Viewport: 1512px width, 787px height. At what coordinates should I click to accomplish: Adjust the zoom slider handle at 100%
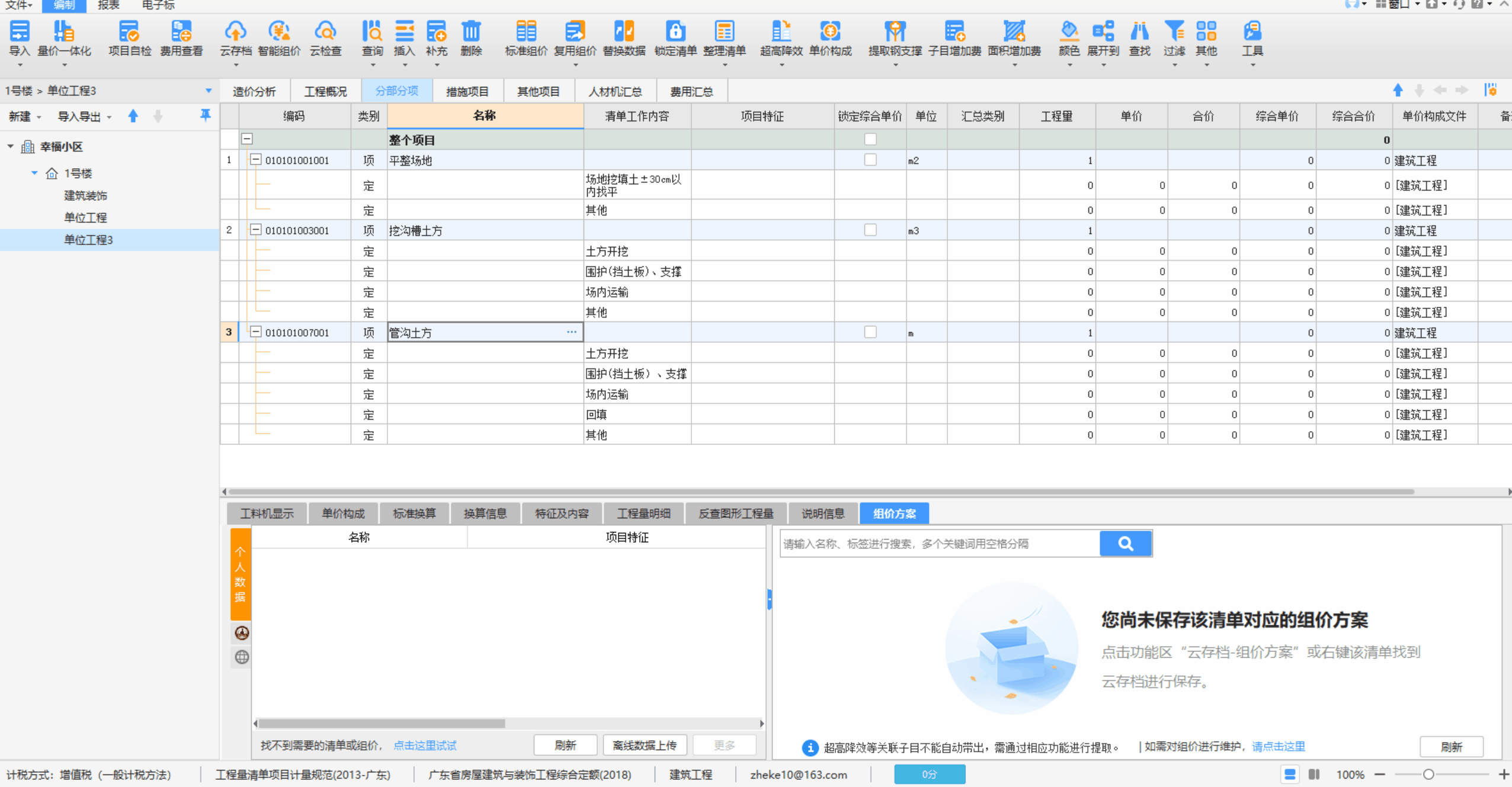coord(1428,774)
